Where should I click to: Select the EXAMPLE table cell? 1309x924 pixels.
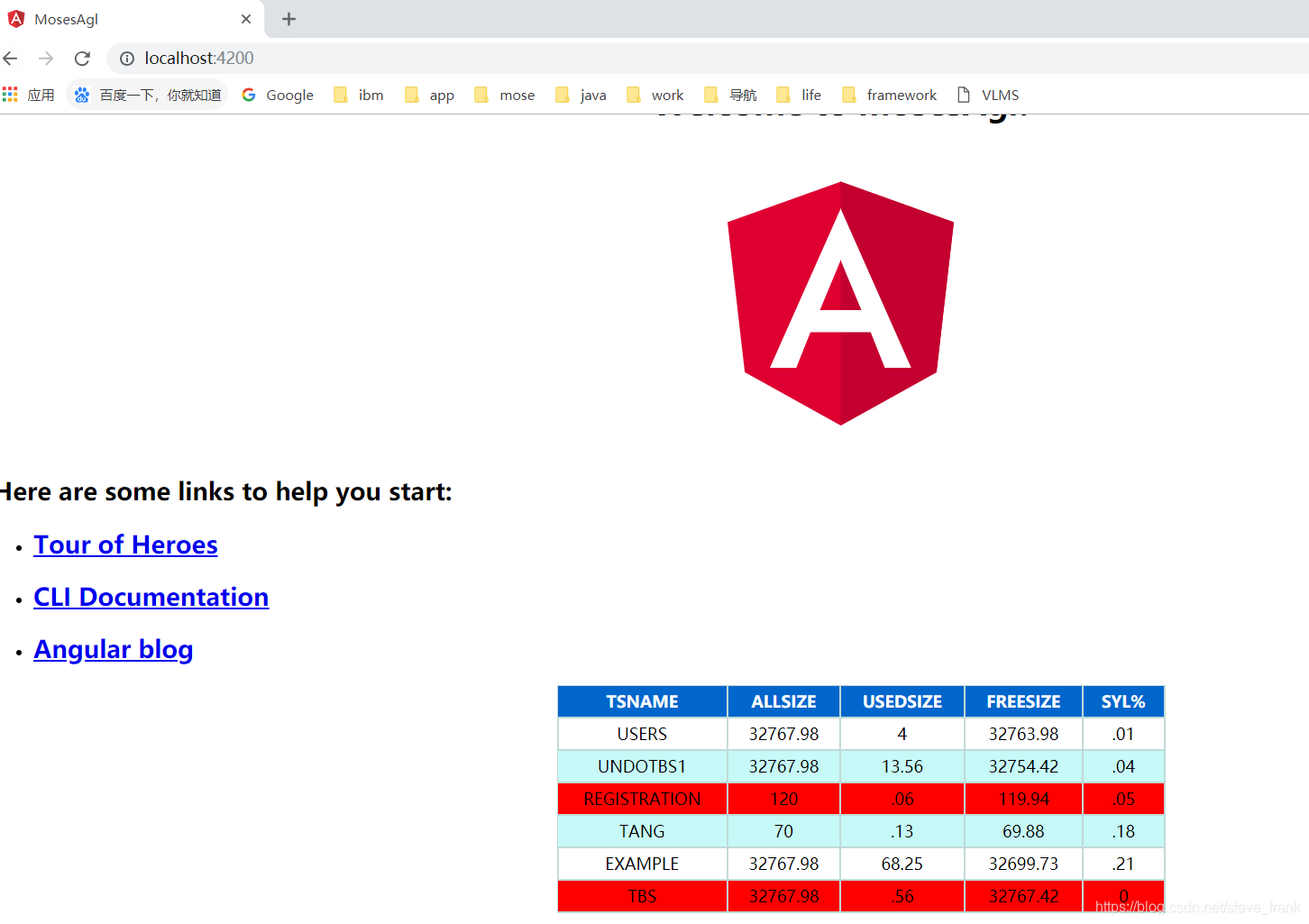[x=643, y=864]
